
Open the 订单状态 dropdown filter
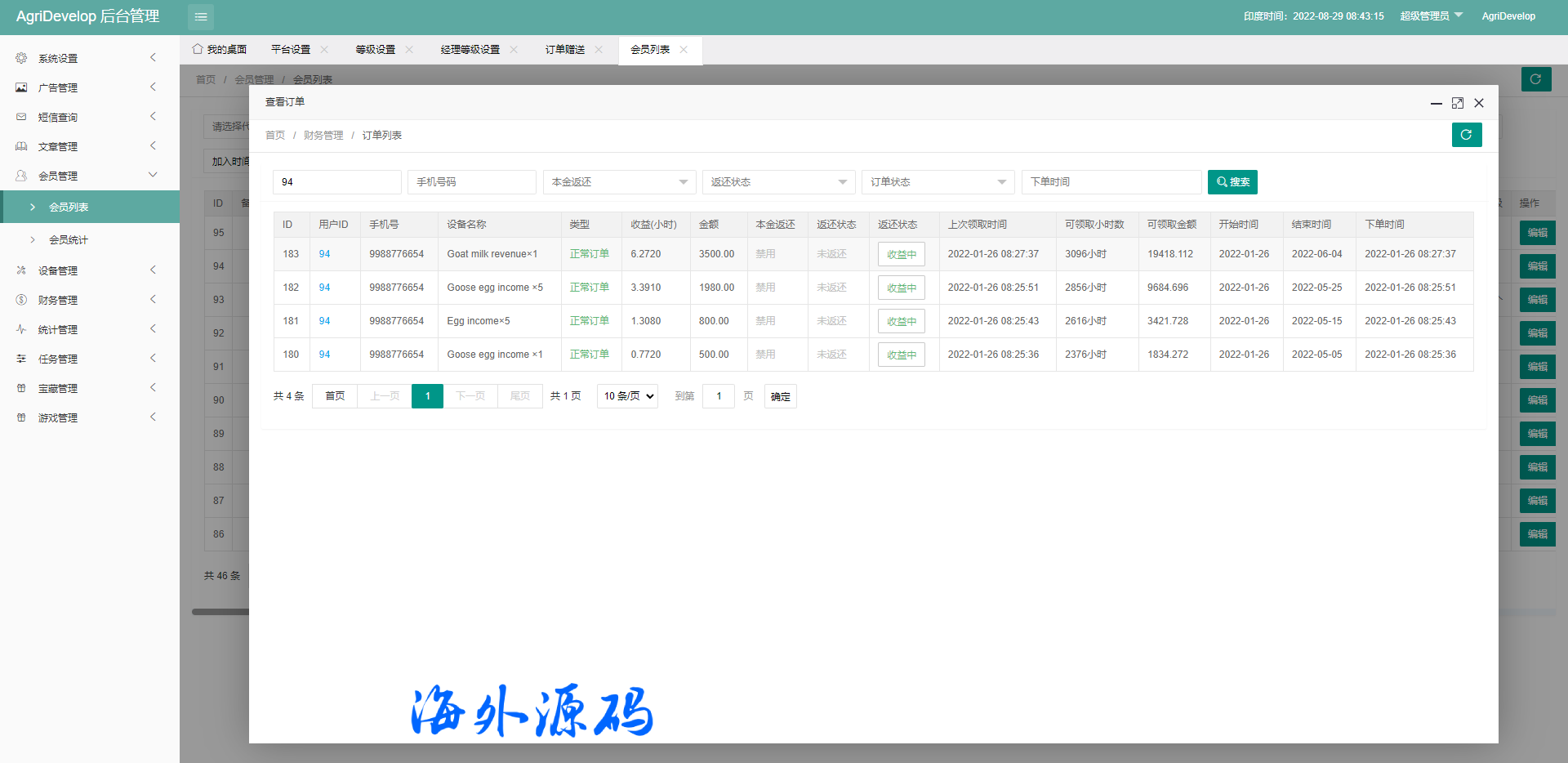[937, 182]
